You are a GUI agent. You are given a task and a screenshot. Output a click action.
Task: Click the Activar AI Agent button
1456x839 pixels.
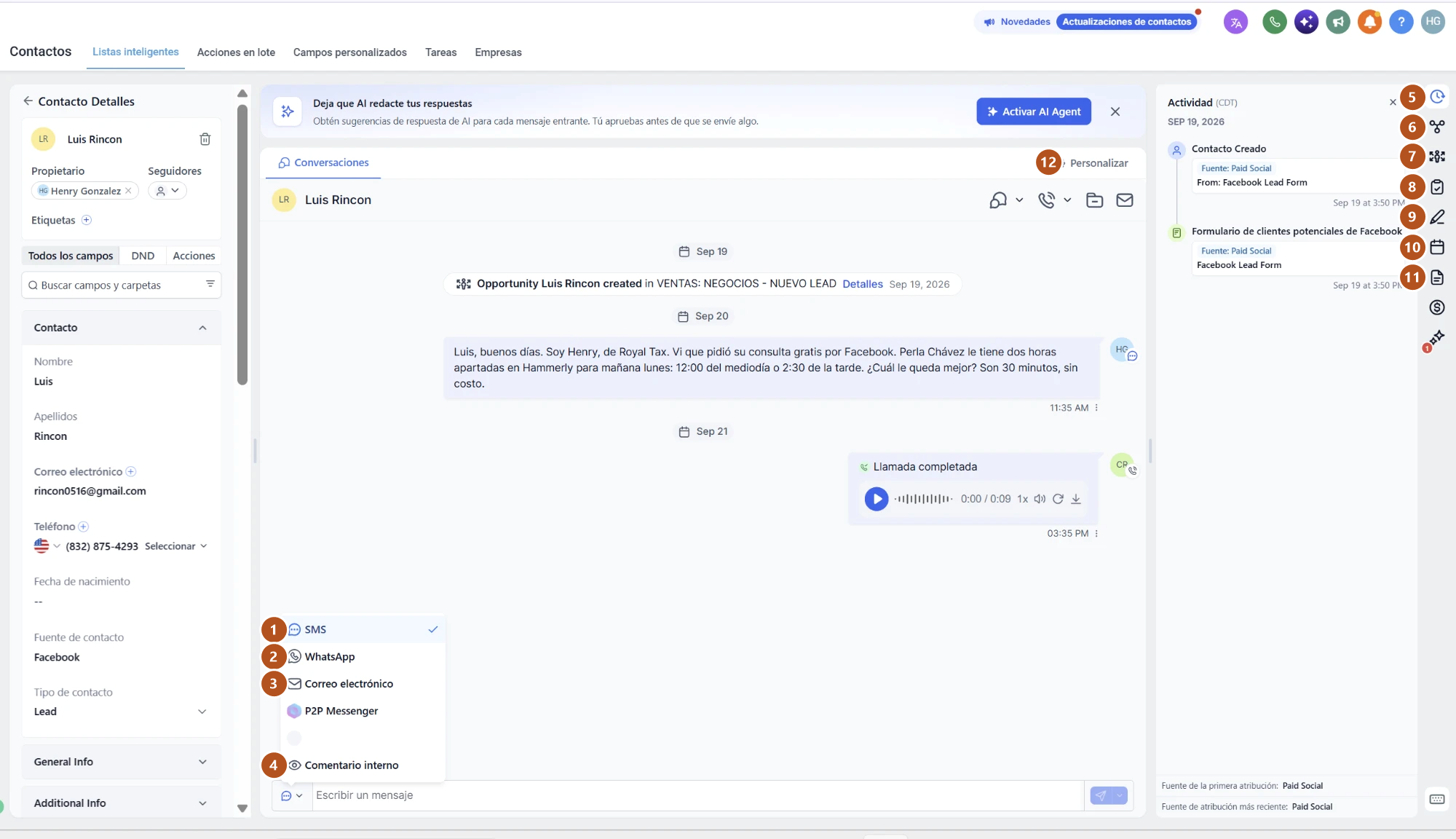click(x=1034, y=111)
